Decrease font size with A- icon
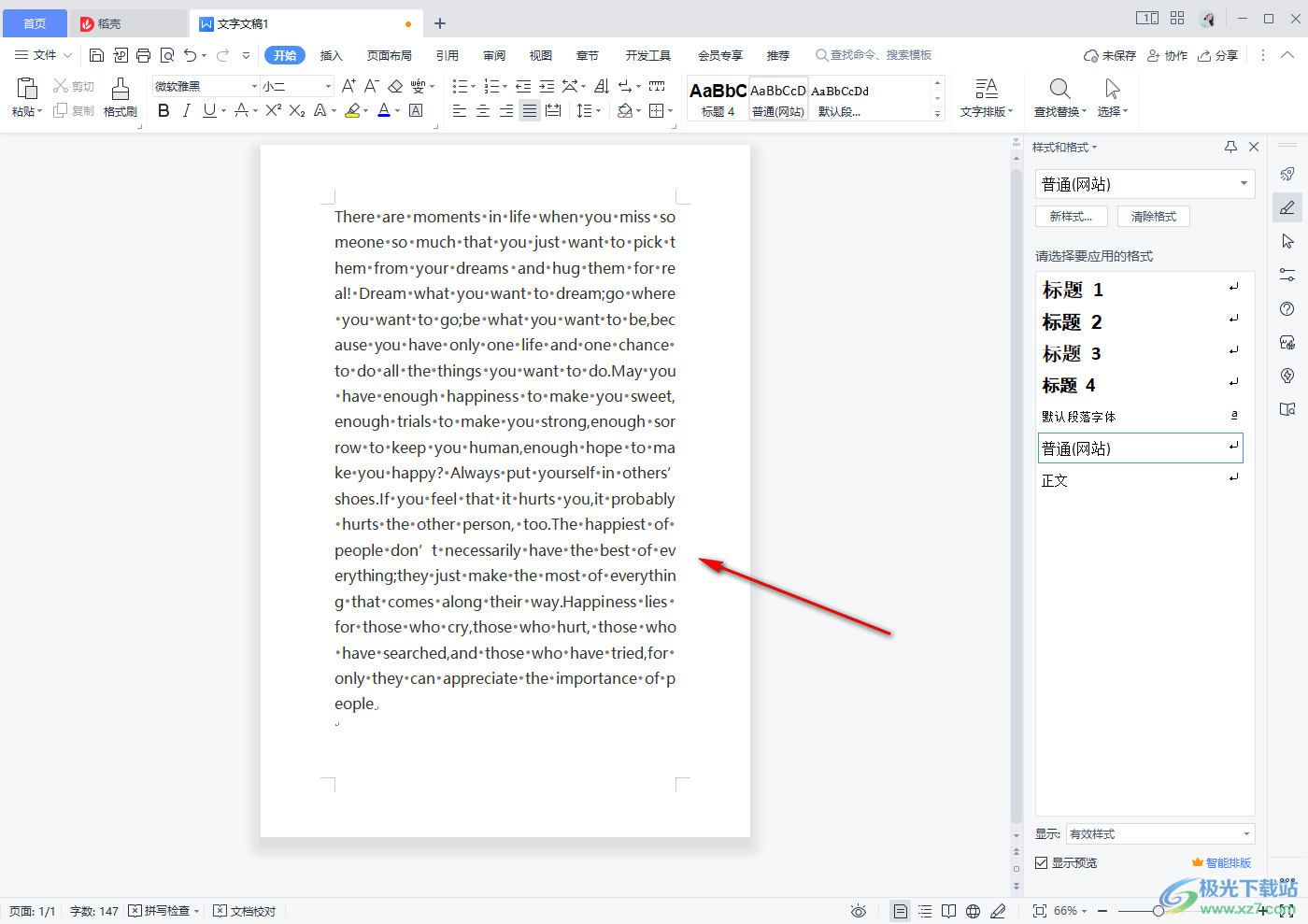Screen dimensions: 1308x924 pyautogui.click(x=371, y=86)
